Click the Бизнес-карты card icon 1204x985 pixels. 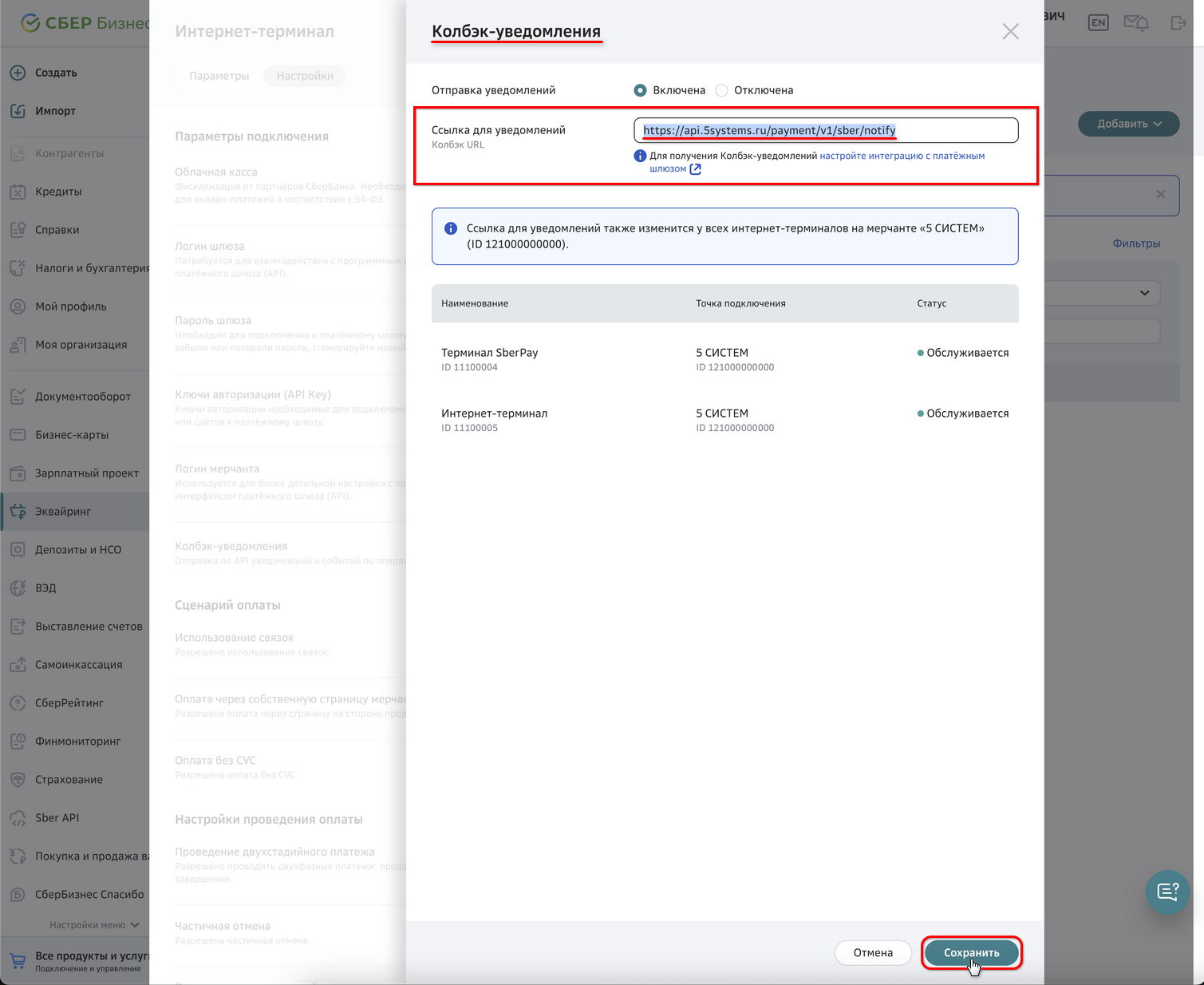coord(18,435)
